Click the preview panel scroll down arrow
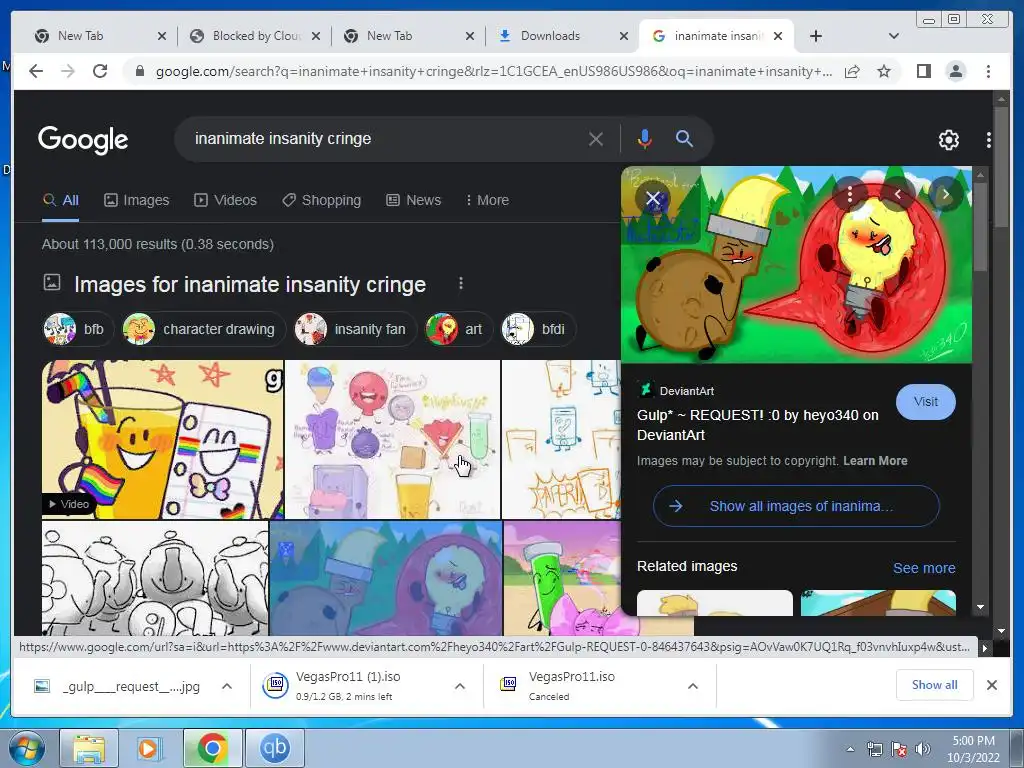 980,607
